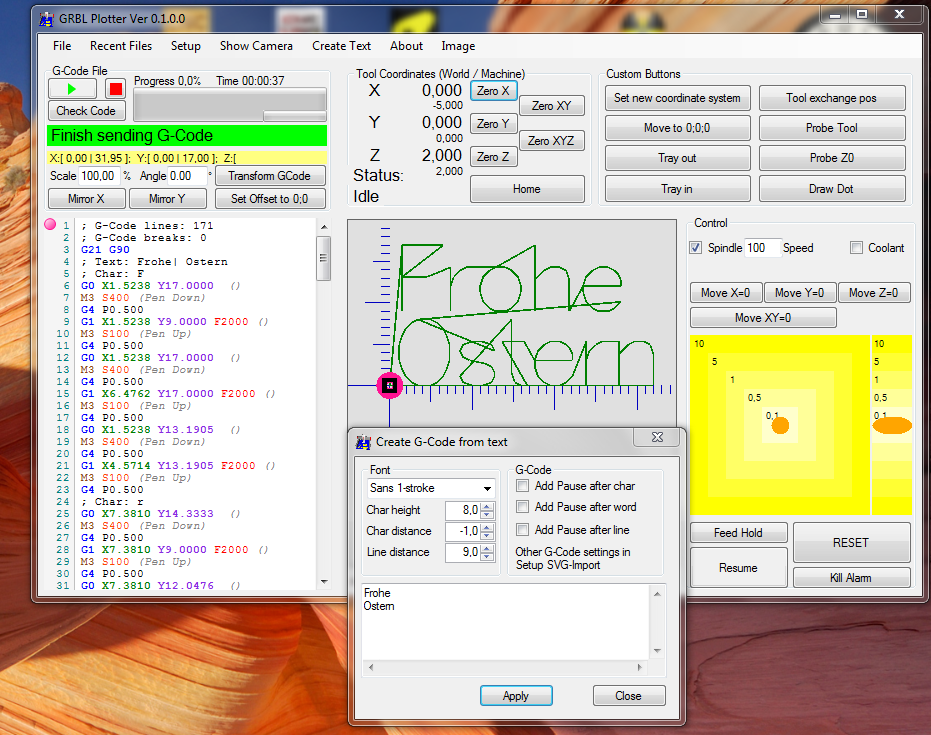Close the Create G-Code from text dialog
Image resolution: width=931 pixels, height=735 pixels.
(657, 438)
